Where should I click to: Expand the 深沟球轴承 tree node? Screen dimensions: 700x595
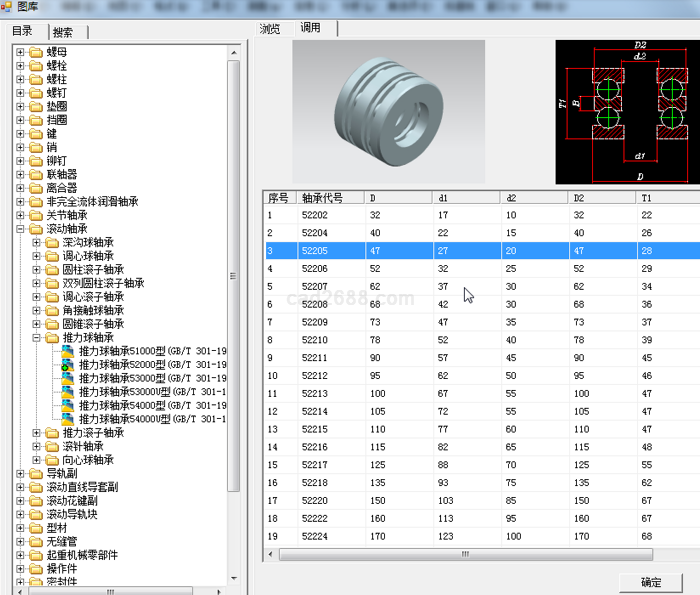pyautogui.click(x=37, y=243)
